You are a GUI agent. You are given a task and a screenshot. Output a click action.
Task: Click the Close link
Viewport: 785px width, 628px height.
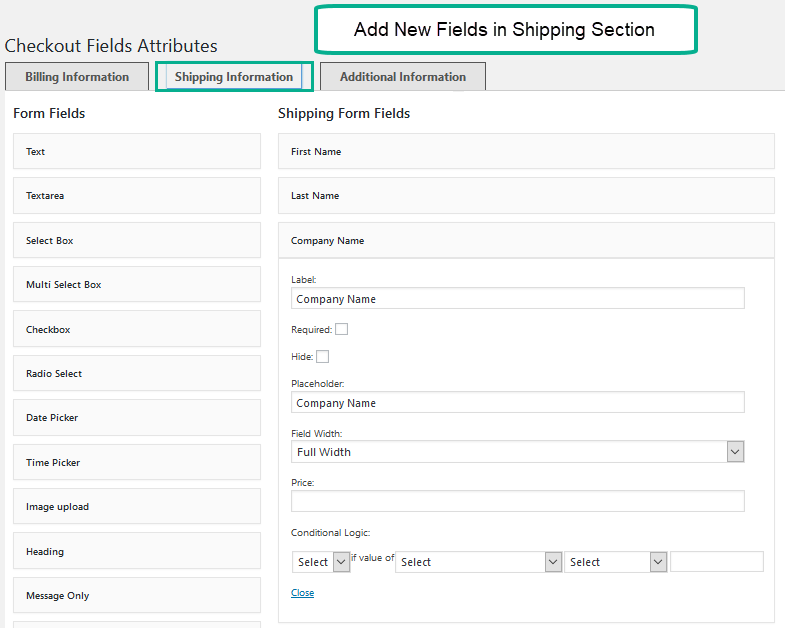click(x=302, y=593)
